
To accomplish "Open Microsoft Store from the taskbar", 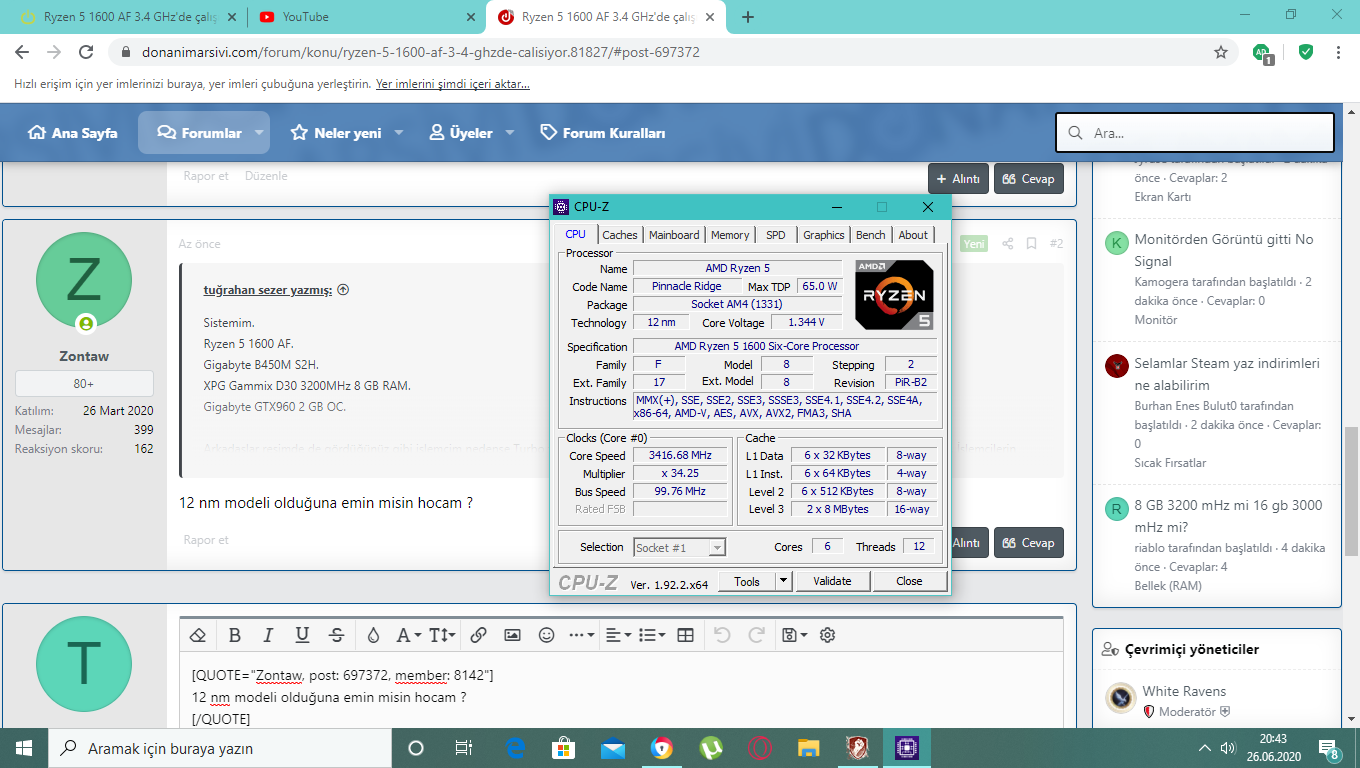I will pyautogui.click(x=563, y=748).
